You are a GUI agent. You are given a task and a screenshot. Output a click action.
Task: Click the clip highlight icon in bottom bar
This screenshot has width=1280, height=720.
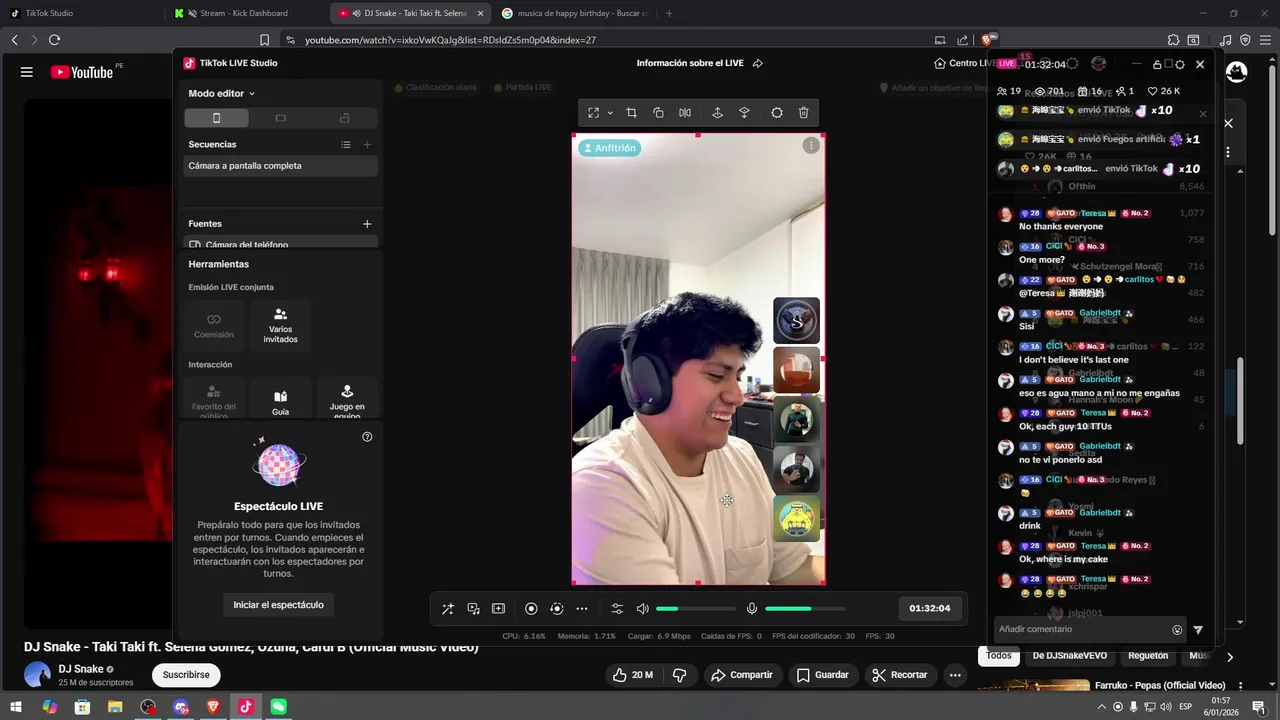click(499, 608)
